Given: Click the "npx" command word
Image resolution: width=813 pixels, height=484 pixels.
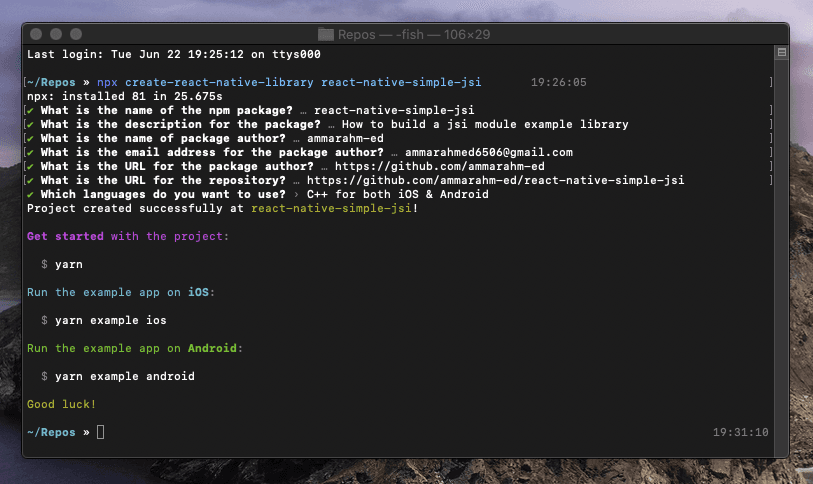Looking at the screenshot, I should pos(107,82).
